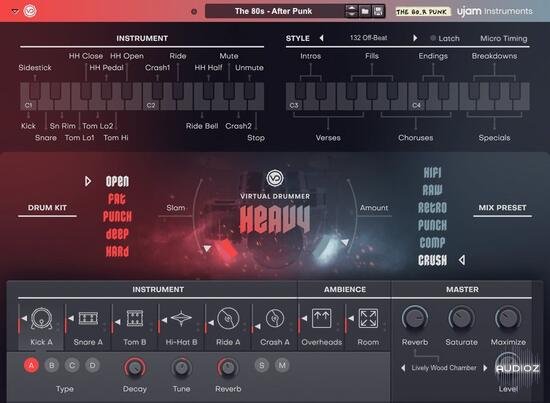Select kick type C
This screenshot has height=403, width=550.
click(72, 365)
